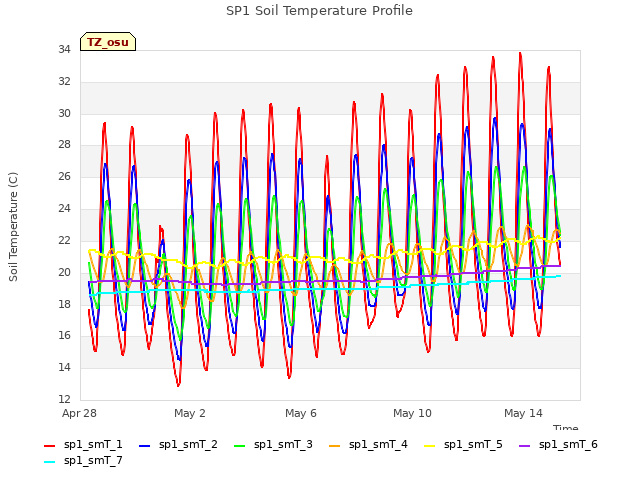Click the yellow sp1_smT_5 legend swatch

pos(429,446)
